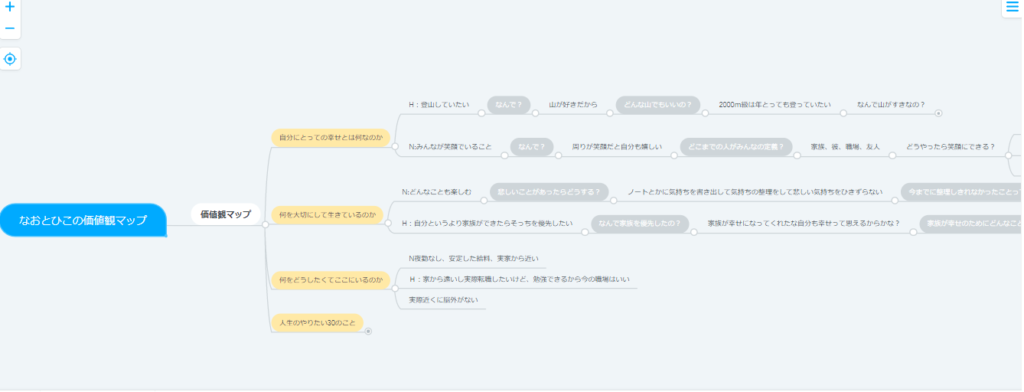Select the どうやったら笑顔にできる？ node
The height and width of the screenshot is (392, 1024).
tap(950, 147)
